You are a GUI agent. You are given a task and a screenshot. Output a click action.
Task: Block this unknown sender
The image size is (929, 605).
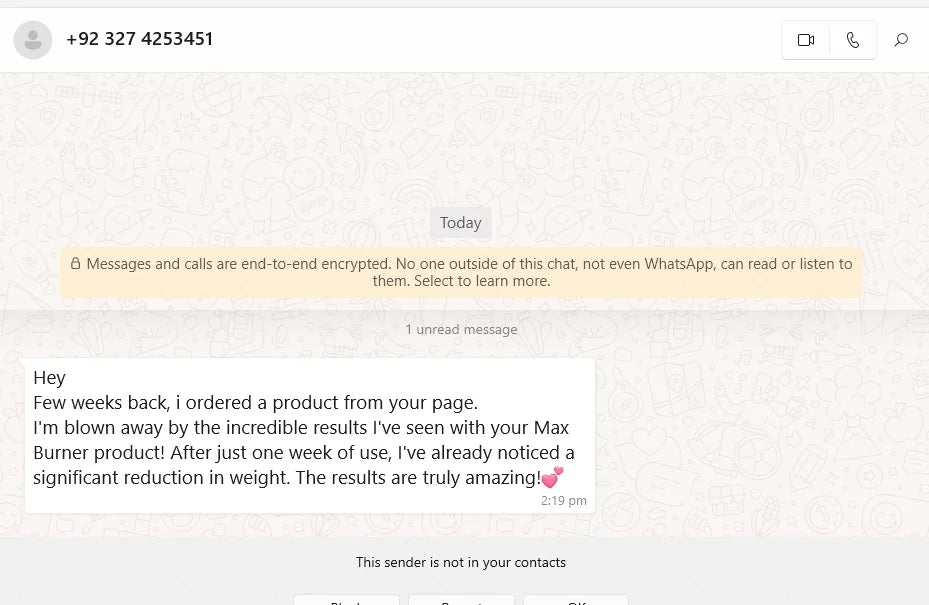(346, 600)
